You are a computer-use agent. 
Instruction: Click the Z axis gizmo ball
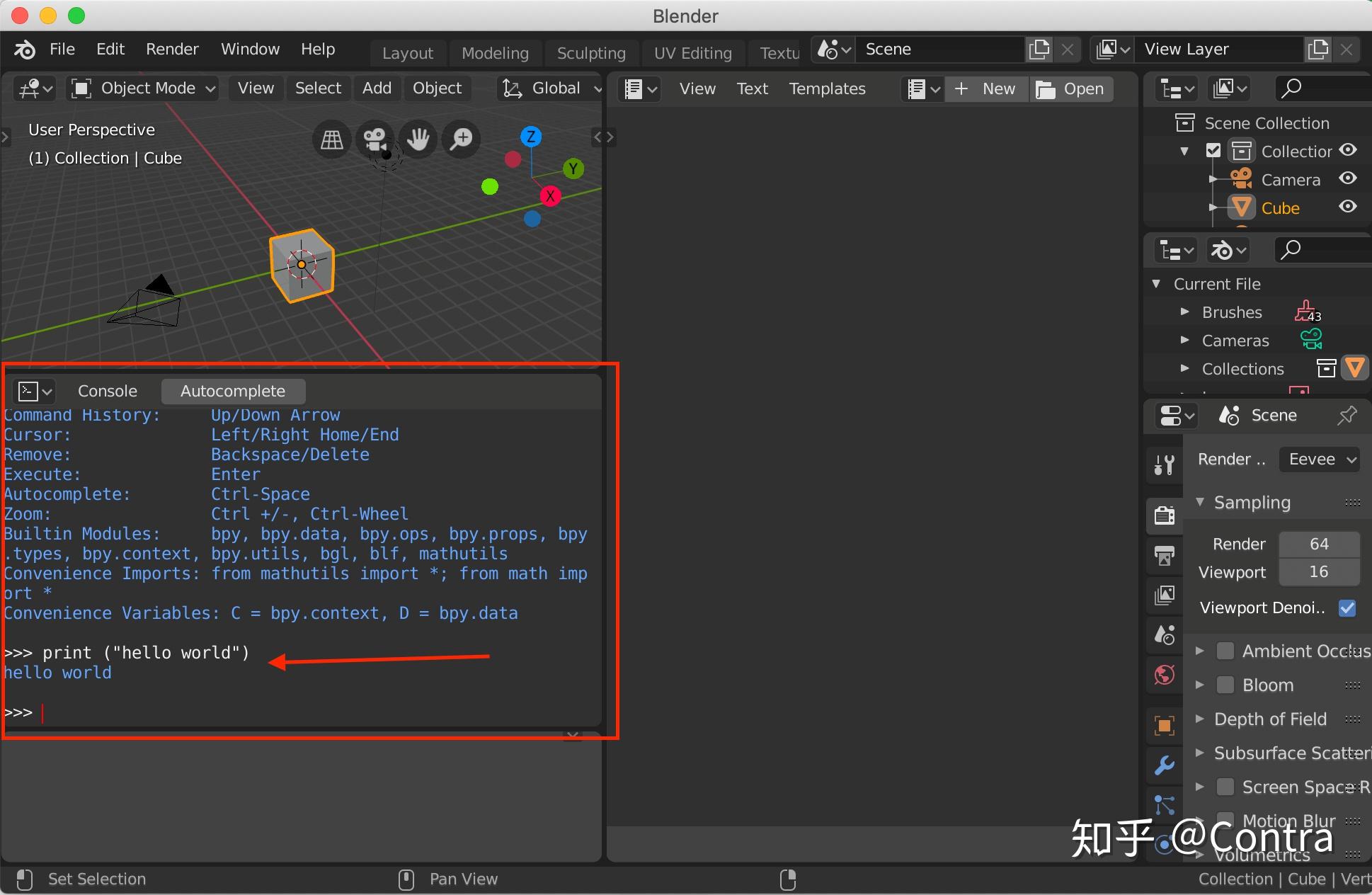coord(531,136)
